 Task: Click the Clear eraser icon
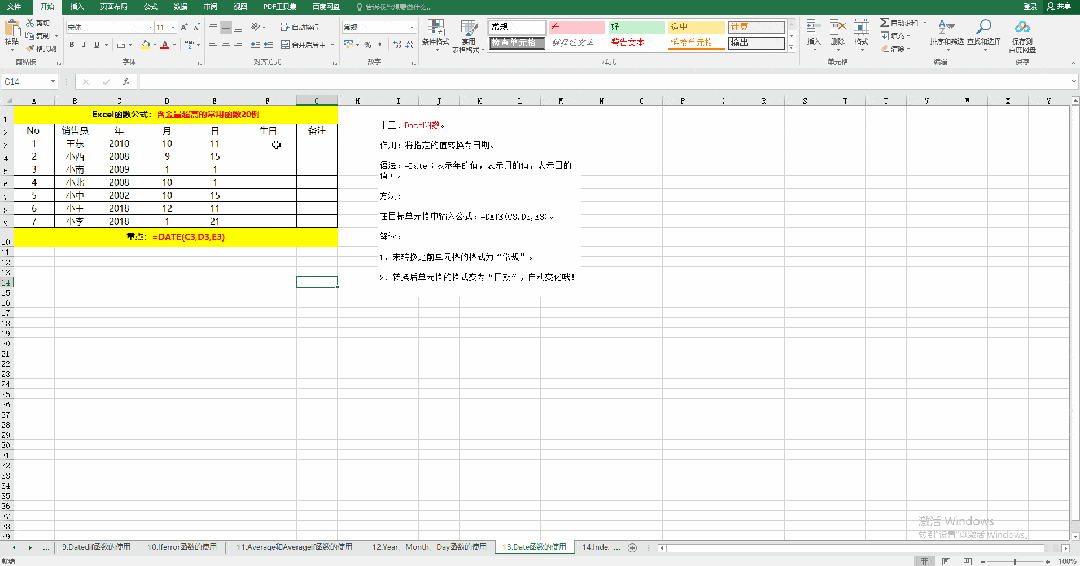point(884,49)
